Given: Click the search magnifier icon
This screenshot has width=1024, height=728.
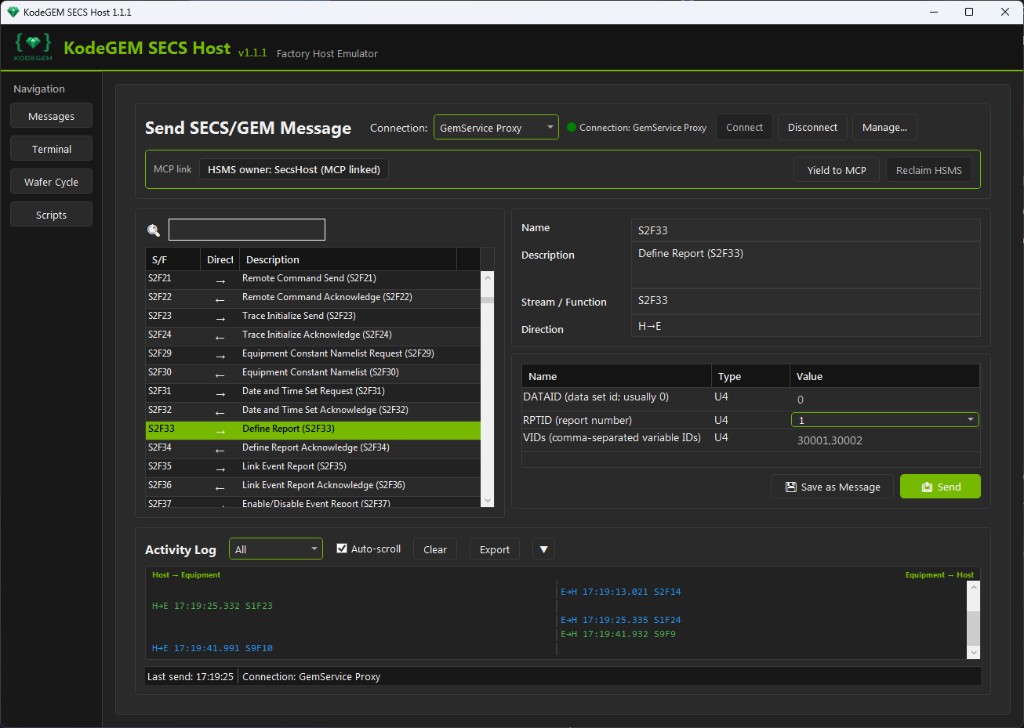Looking at the screenshot, I should 153,230.
